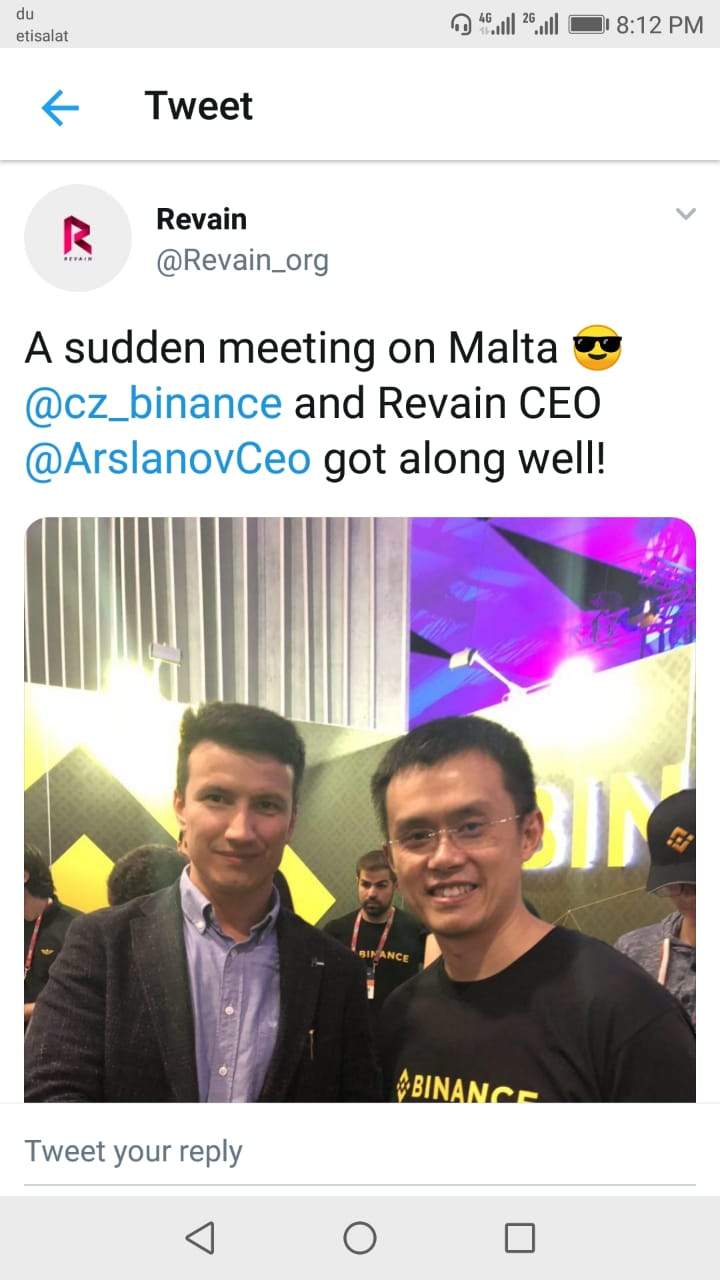Tap Android recent apps square
The width and height of the screenshot is (720, 1280).
tap(520, 1238)
